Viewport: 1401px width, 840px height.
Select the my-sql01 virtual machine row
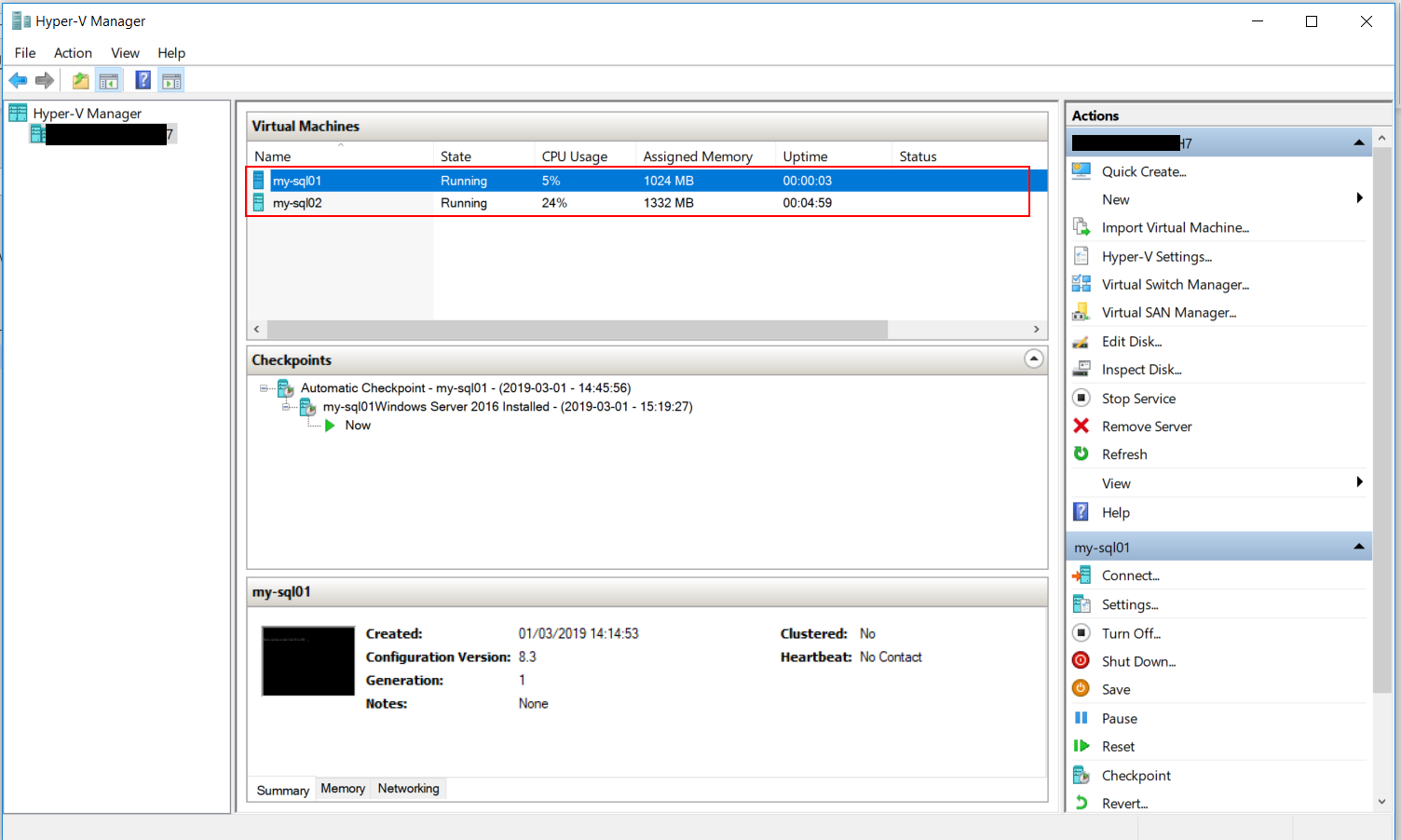point(647,181)
